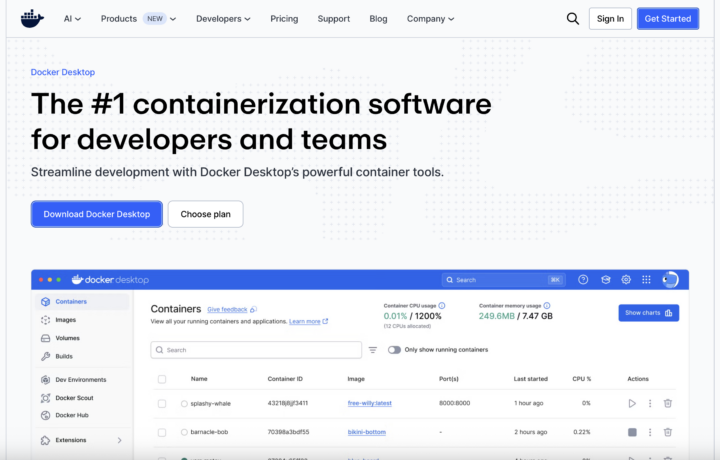Click the Name column header
The width and height of the screenshot is (720, 460).
pyautogui.click(x=199, y=379)
